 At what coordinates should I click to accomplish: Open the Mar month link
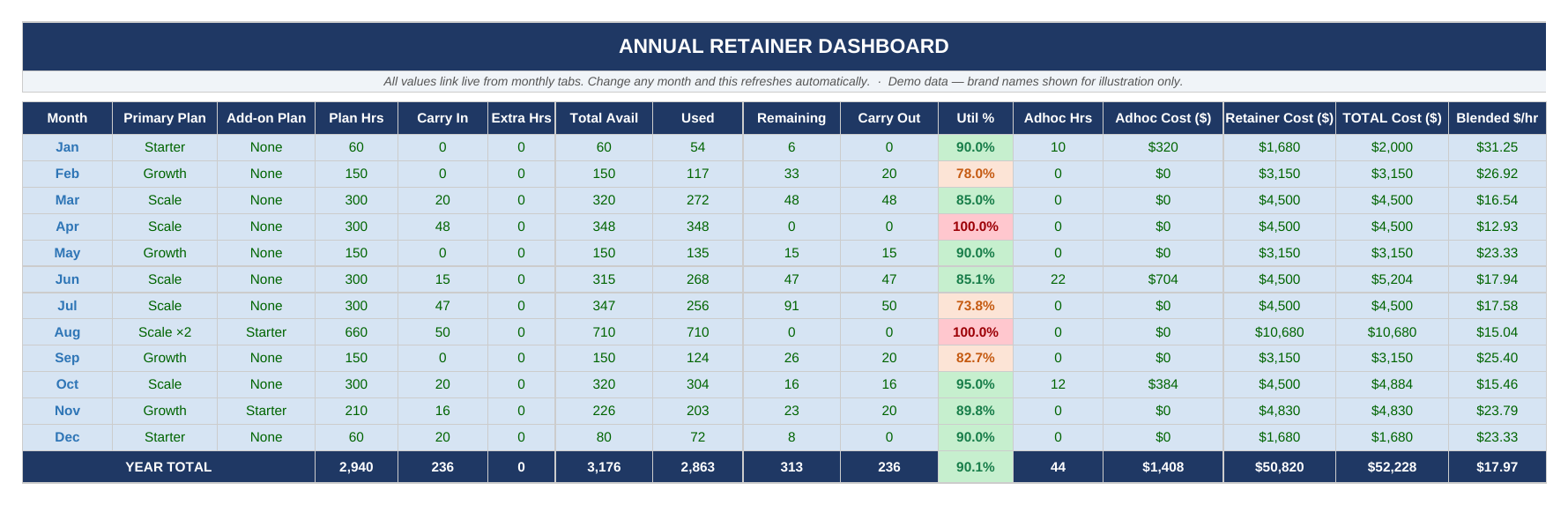tap(67, 200)
